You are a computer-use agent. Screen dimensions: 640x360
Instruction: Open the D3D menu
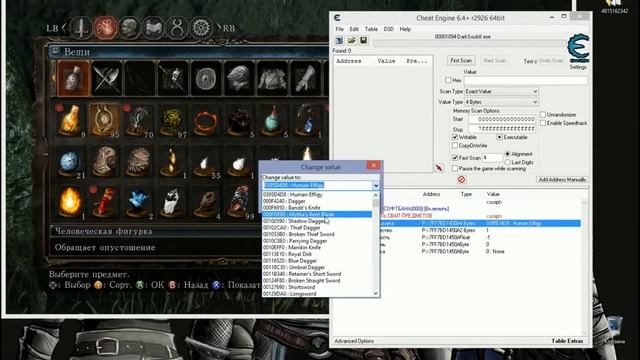pyautogui.click(x=389, y=29)
